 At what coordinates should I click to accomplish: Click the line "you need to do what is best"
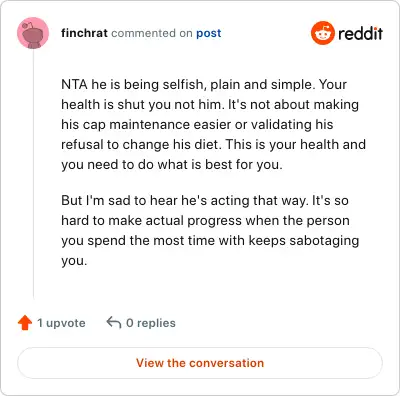tap(172, 164)
